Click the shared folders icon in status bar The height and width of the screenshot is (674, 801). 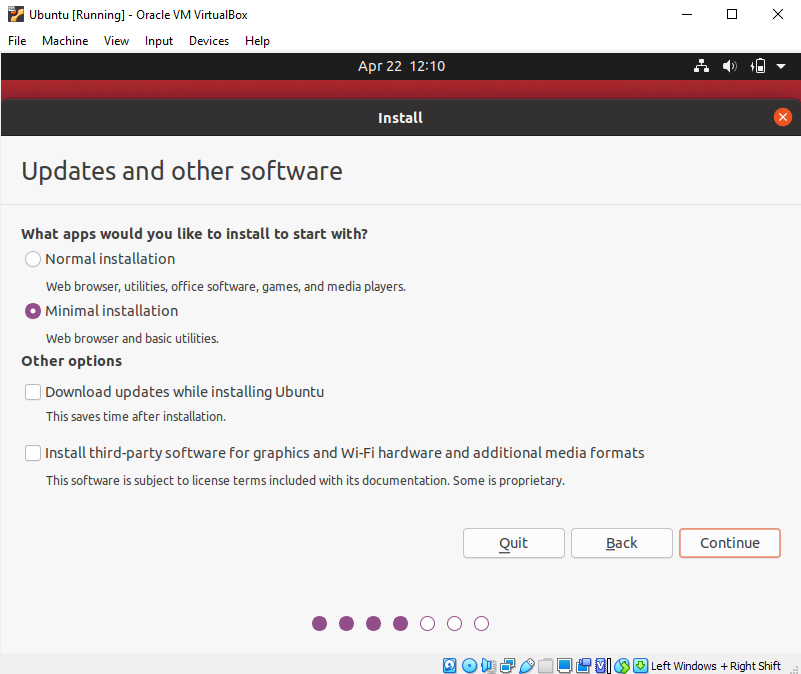click(x=546, y=665)
